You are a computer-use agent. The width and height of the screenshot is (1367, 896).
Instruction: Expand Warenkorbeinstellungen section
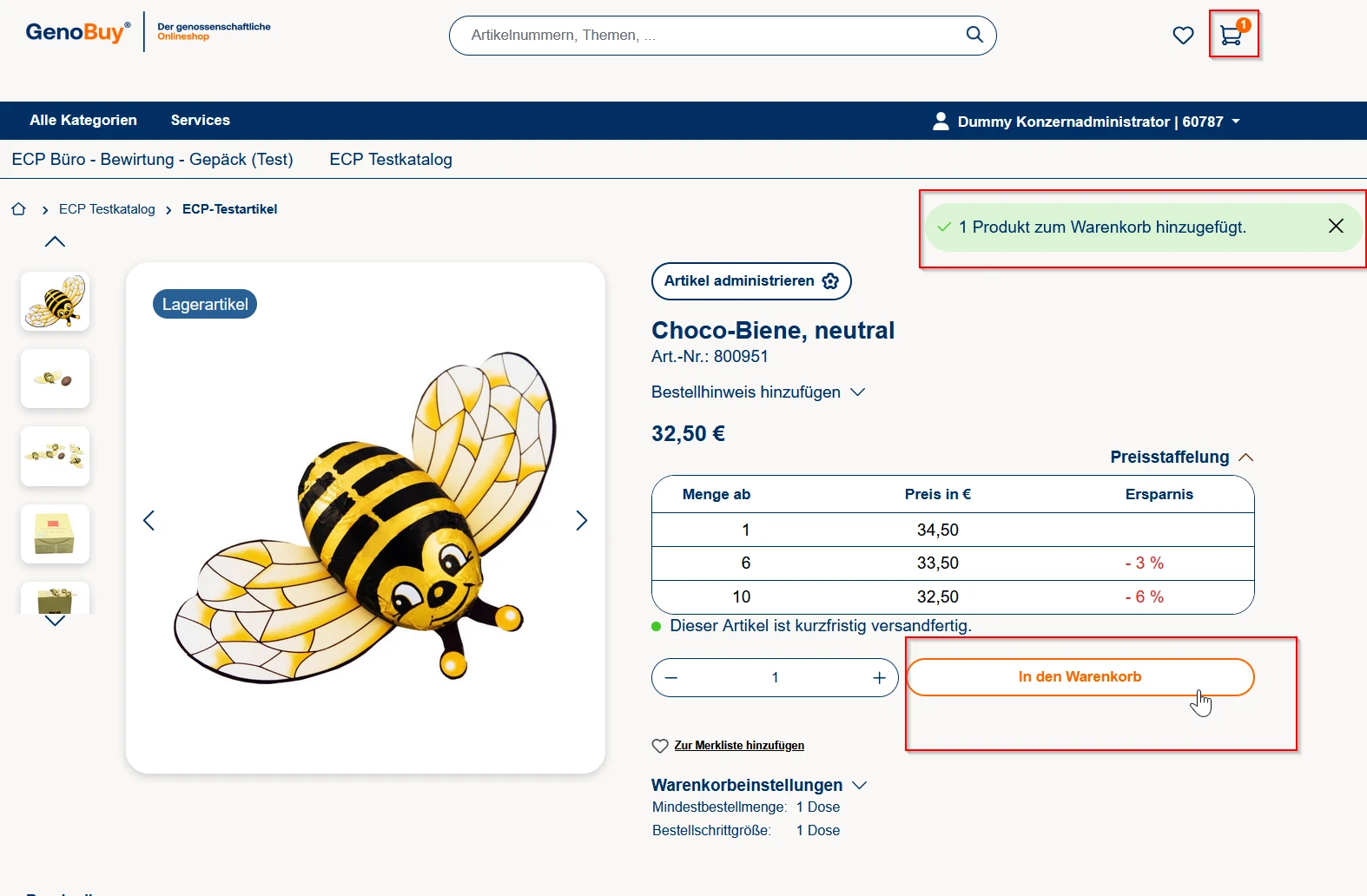[x=758, y=785]
